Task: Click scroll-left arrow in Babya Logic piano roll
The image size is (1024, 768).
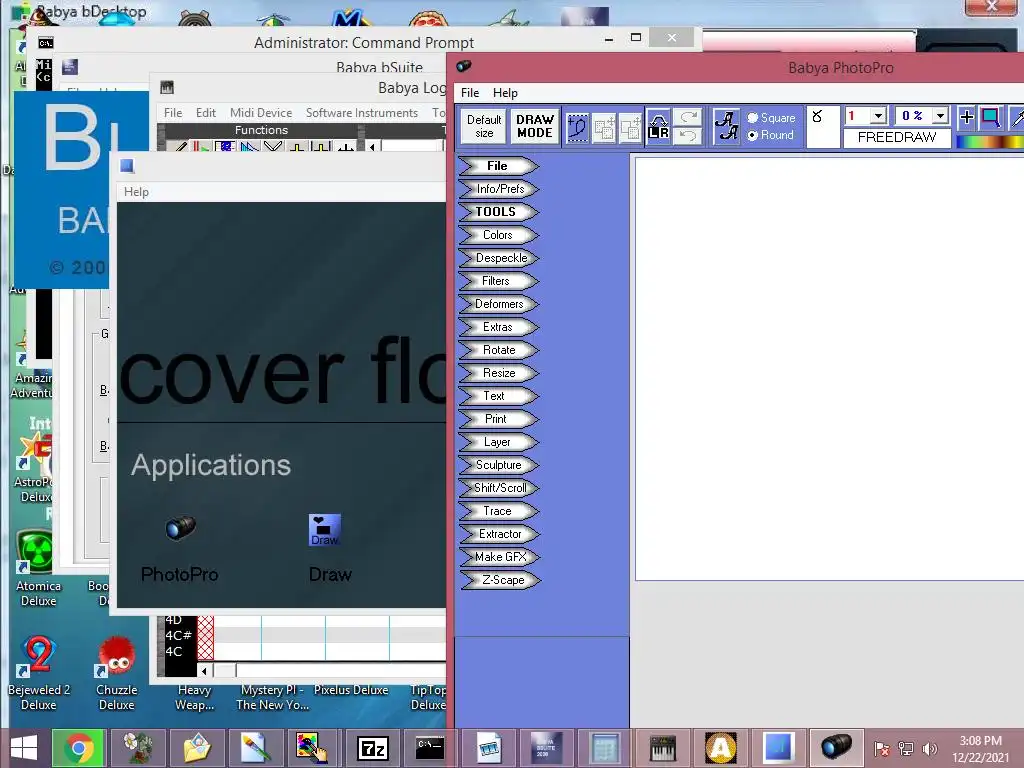Action: click(205, 671)
